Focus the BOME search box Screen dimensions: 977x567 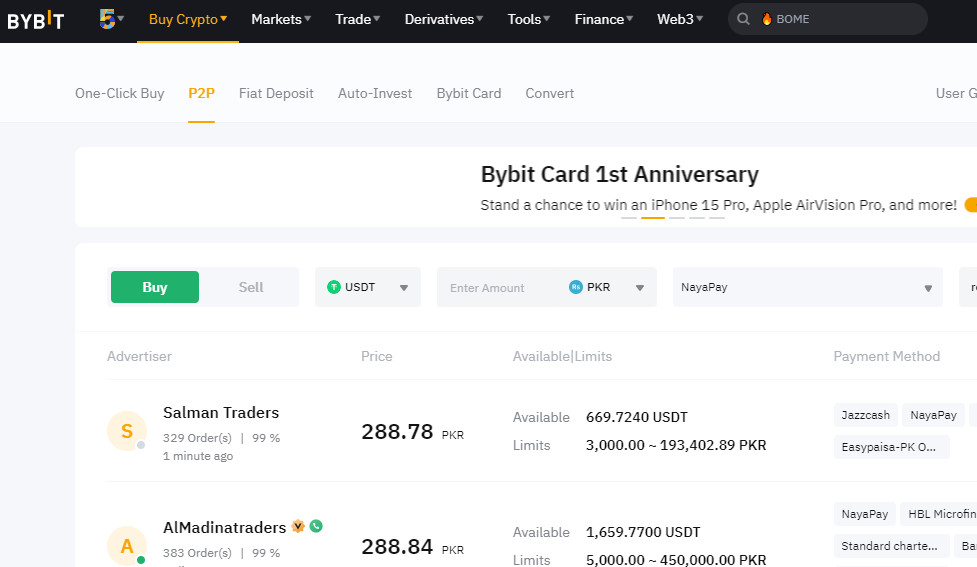tap(827, 19)
